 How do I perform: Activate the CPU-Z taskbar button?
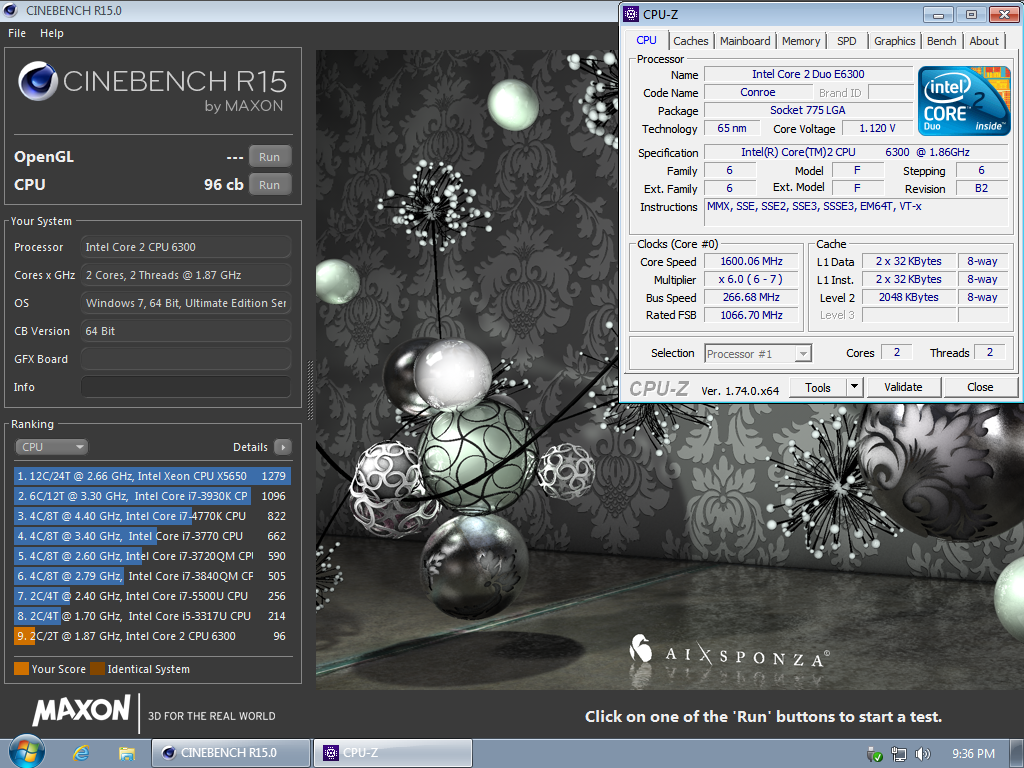pos(392,753)
